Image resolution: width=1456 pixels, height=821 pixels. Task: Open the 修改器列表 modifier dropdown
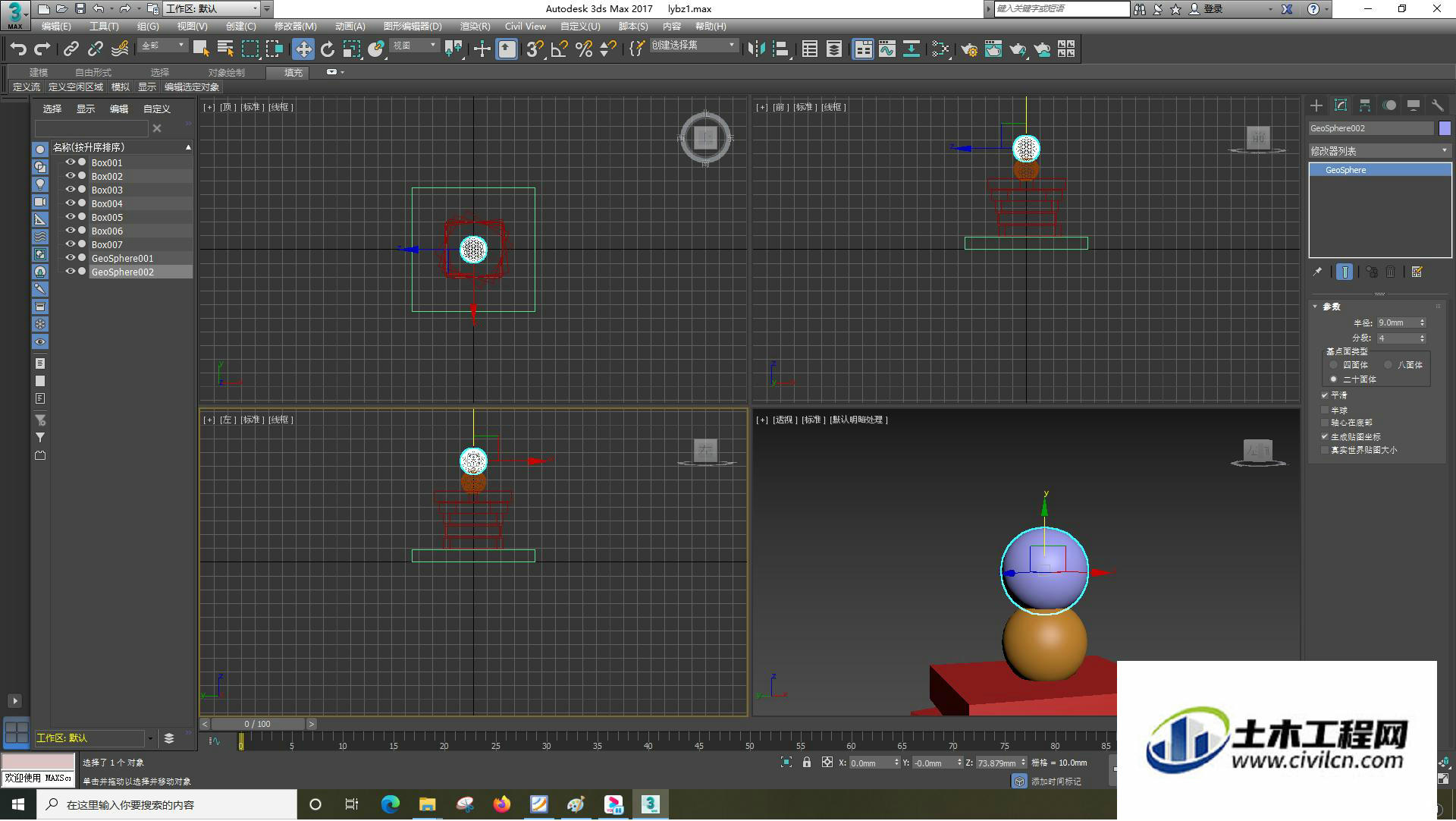tap(1379, 151)
